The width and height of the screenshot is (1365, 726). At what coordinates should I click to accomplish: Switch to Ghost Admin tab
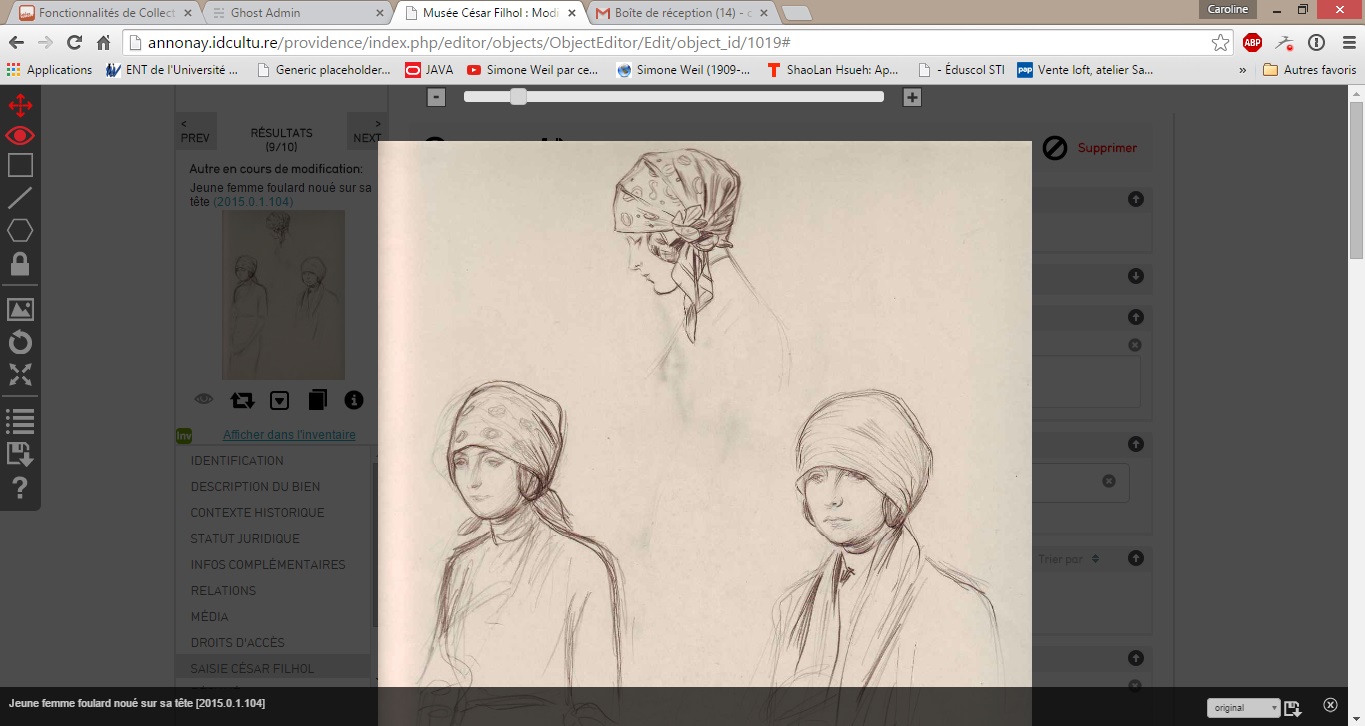297,13
